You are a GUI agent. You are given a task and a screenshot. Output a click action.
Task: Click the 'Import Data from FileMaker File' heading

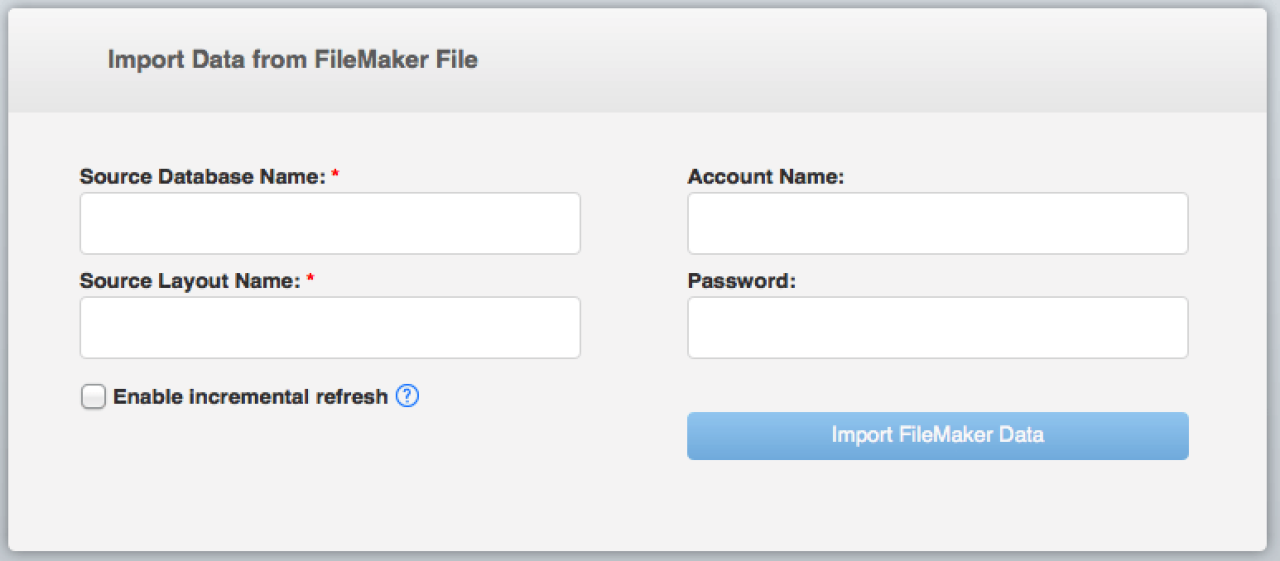[x=293, y=60]
